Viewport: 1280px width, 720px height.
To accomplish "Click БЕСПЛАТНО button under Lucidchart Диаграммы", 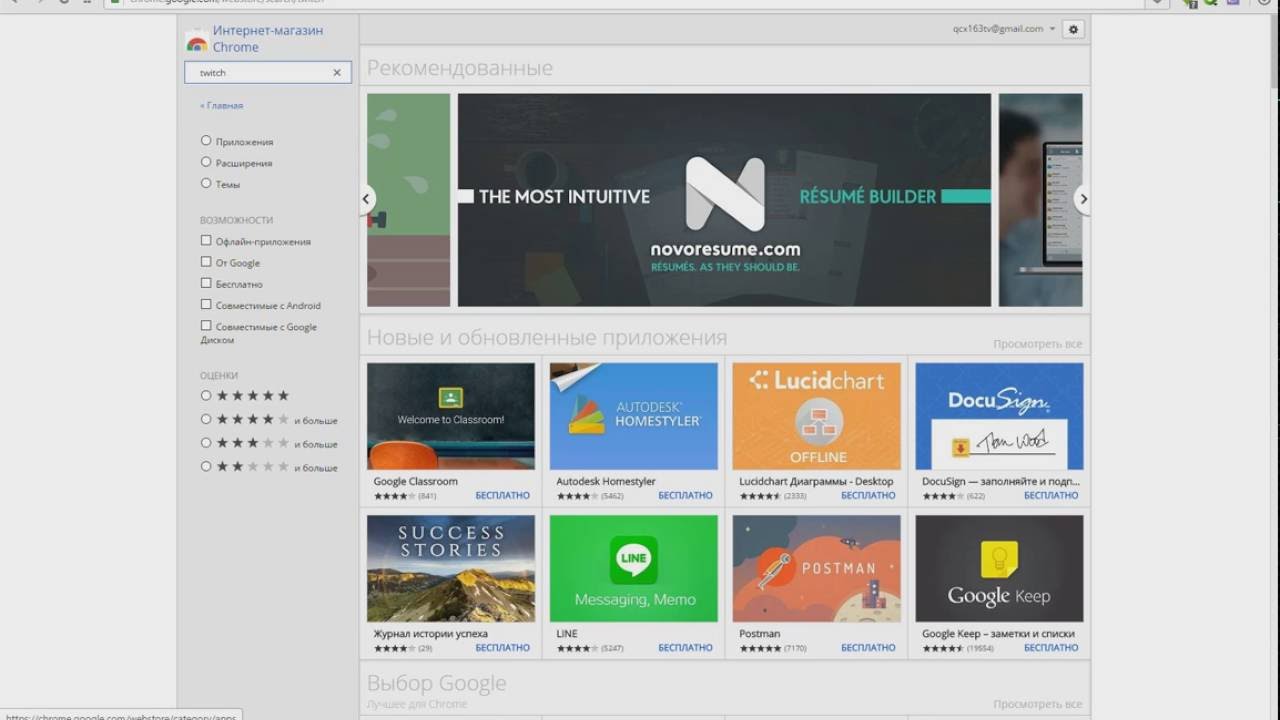I will 868,496.
